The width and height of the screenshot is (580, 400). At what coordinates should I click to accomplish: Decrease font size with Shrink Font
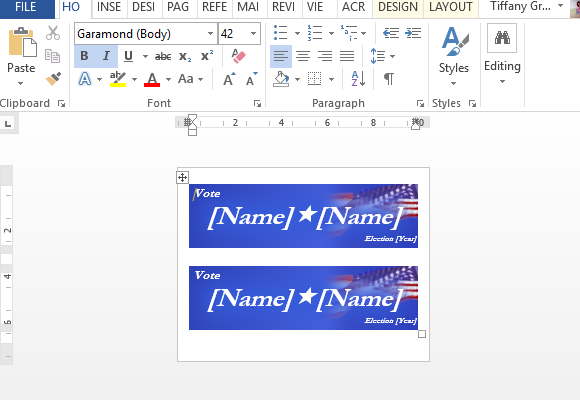coord(252,79)
